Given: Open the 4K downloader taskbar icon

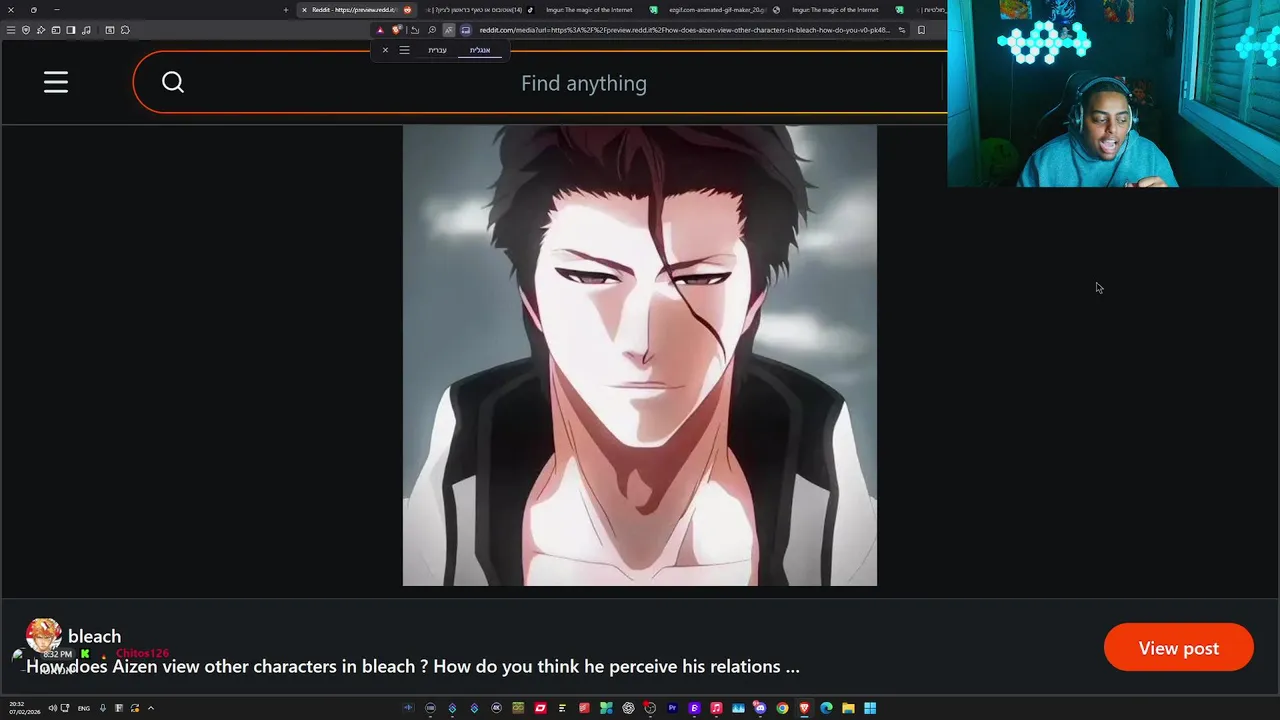Looking at the screenshot, I should click(496, 708).
